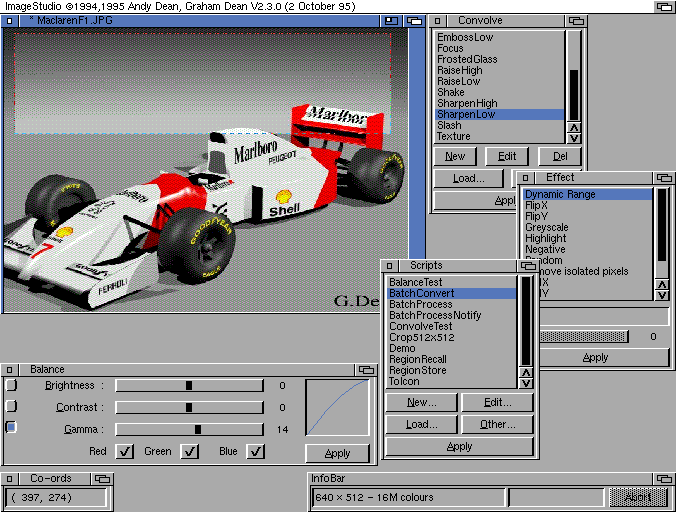This screenshot has width=676, height=512.
Task: Click the depth gadget of the Balance window
Action: point(366,370)
